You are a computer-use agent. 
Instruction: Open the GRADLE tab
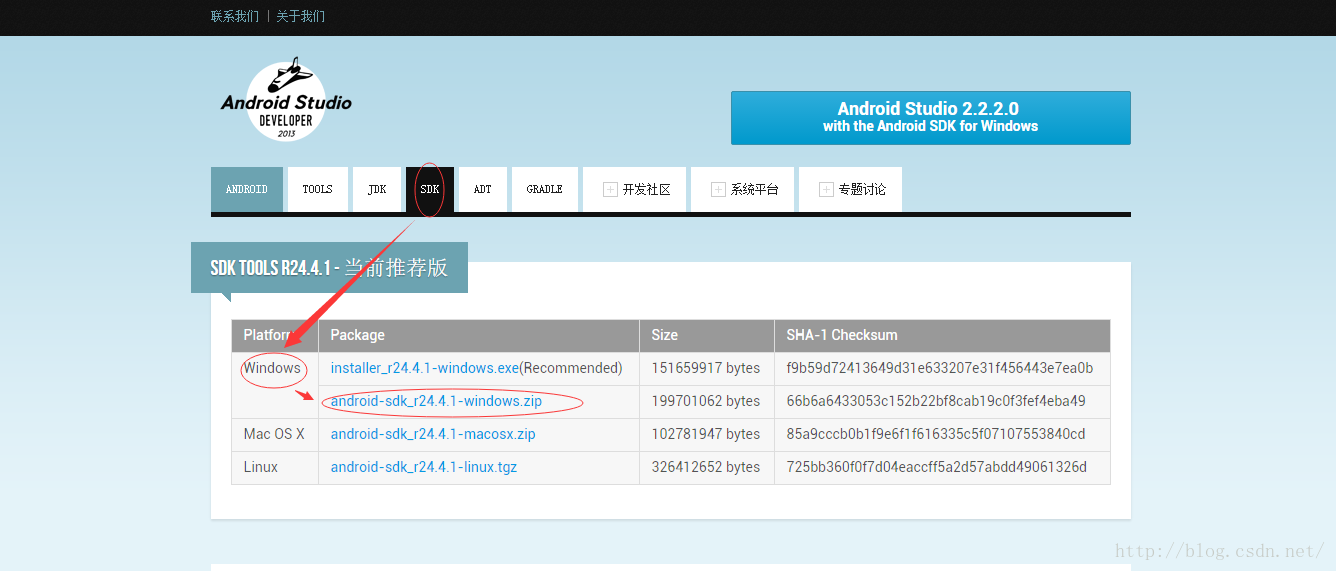[x=545, y=189]
